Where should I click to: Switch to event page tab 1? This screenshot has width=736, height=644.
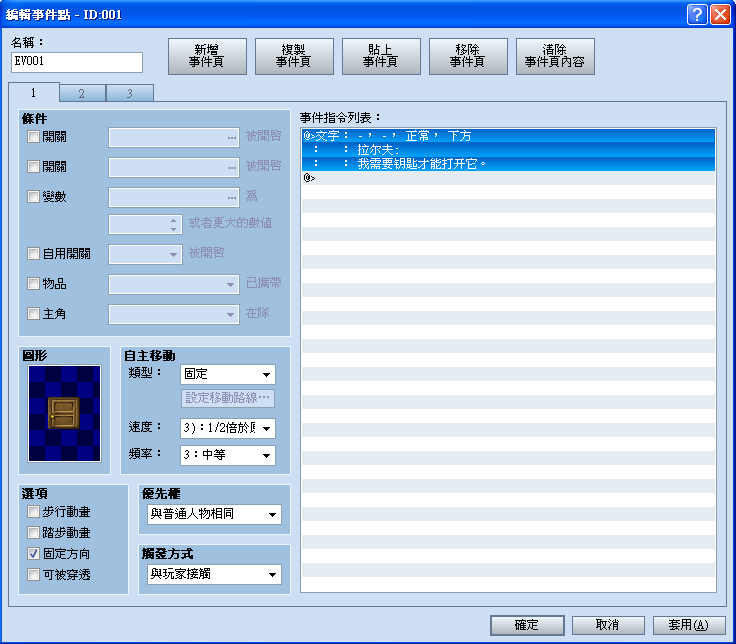click(x=34, y=92)
